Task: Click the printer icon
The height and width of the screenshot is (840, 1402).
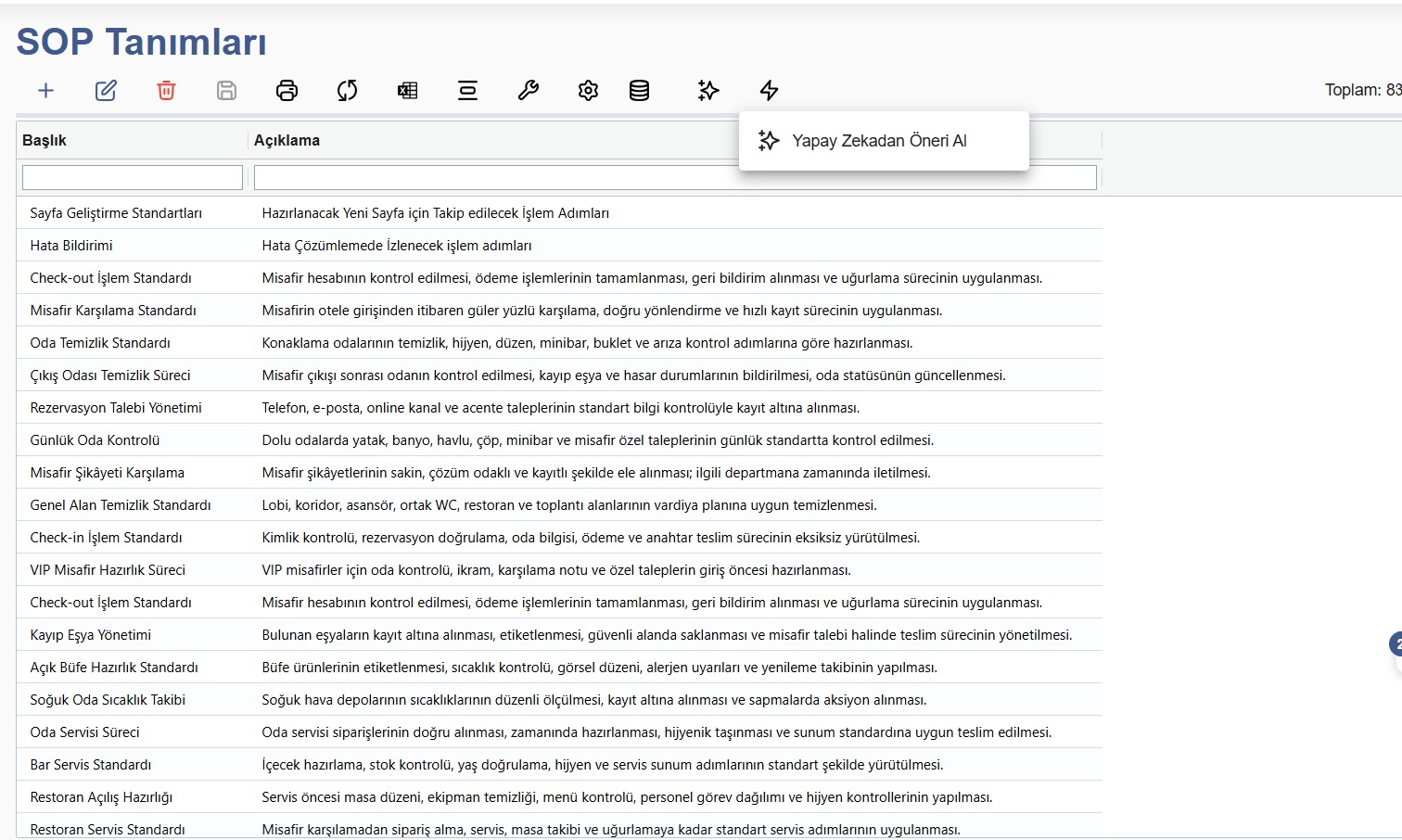Action: 287,90
